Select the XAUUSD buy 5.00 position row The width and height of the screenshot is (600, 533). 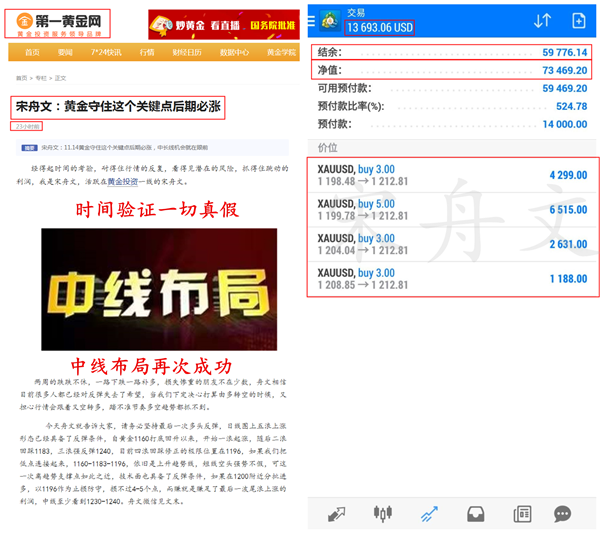pyautogui.click(x=455, y=210)
